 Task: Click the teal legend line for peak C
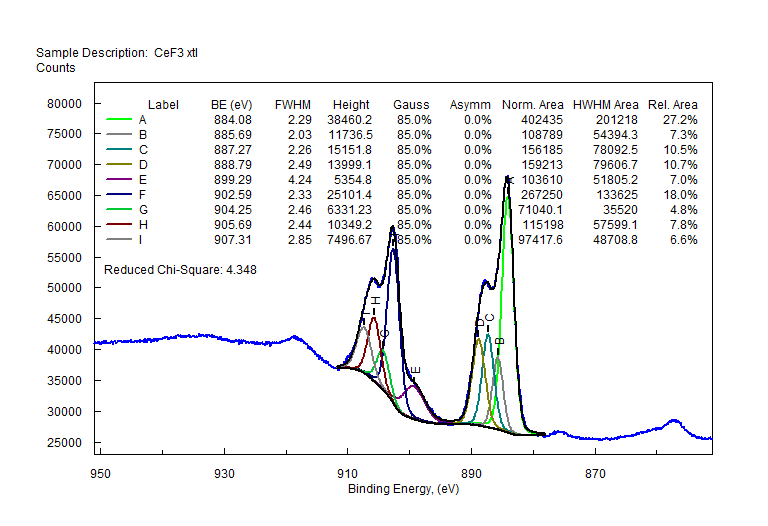click(x=120, y=150)
